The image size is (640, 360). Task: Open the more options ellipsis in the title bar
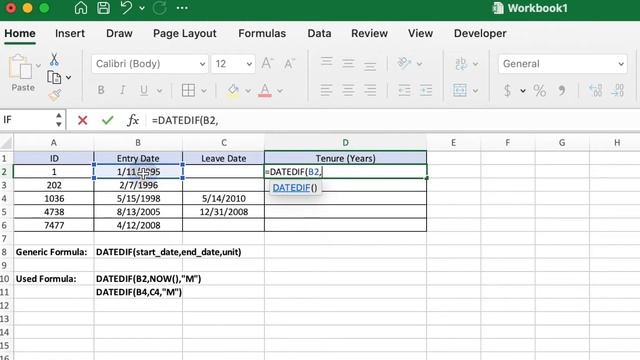click(x=182, y=8)
